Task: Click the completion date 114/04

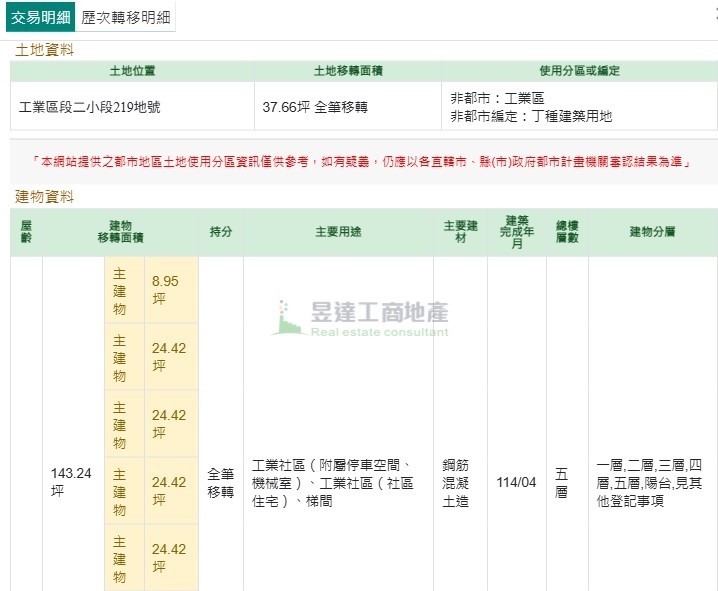Action: click(x=516, y=482)
